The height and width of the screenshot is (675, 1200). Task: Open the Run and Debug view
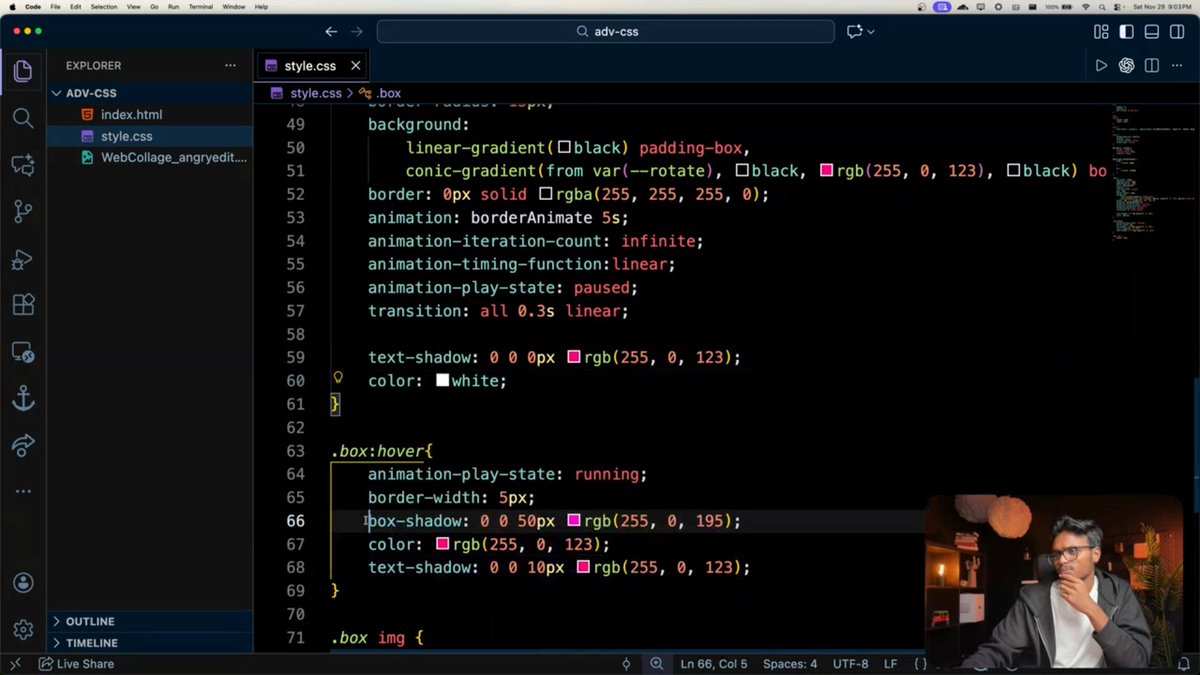(x=24, y=258)
